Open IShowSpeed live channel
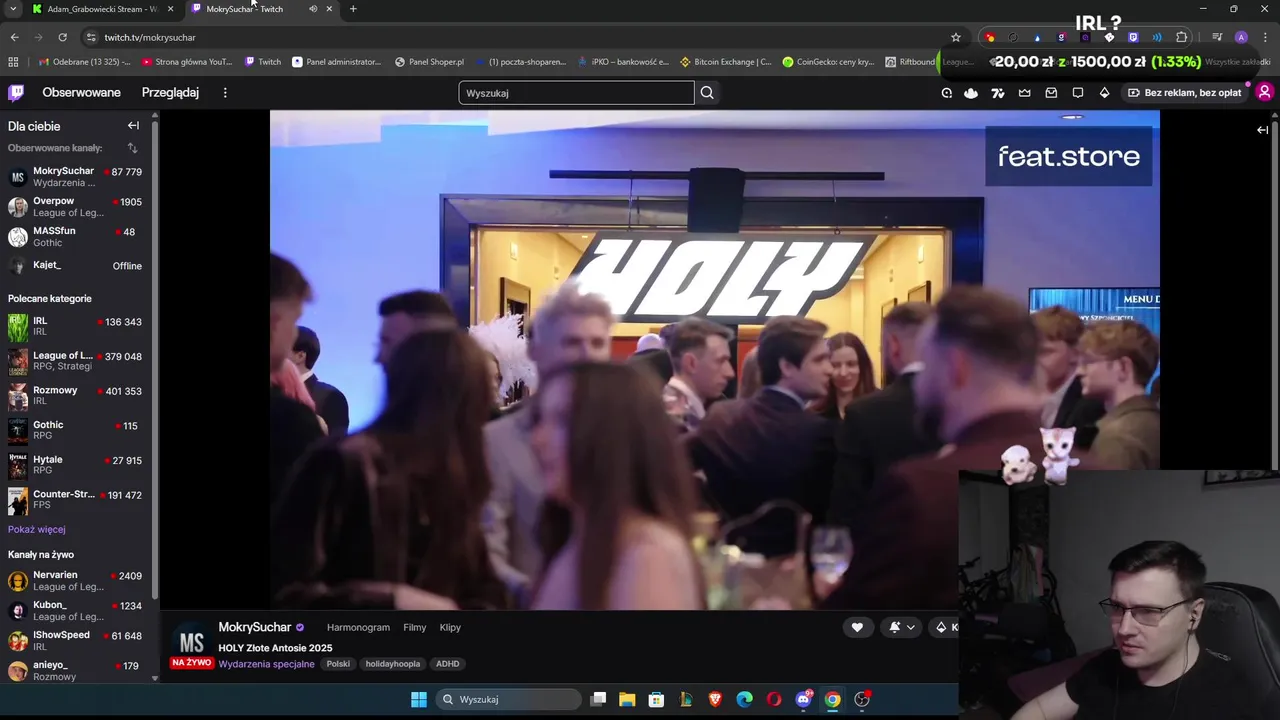 (75, 640)
